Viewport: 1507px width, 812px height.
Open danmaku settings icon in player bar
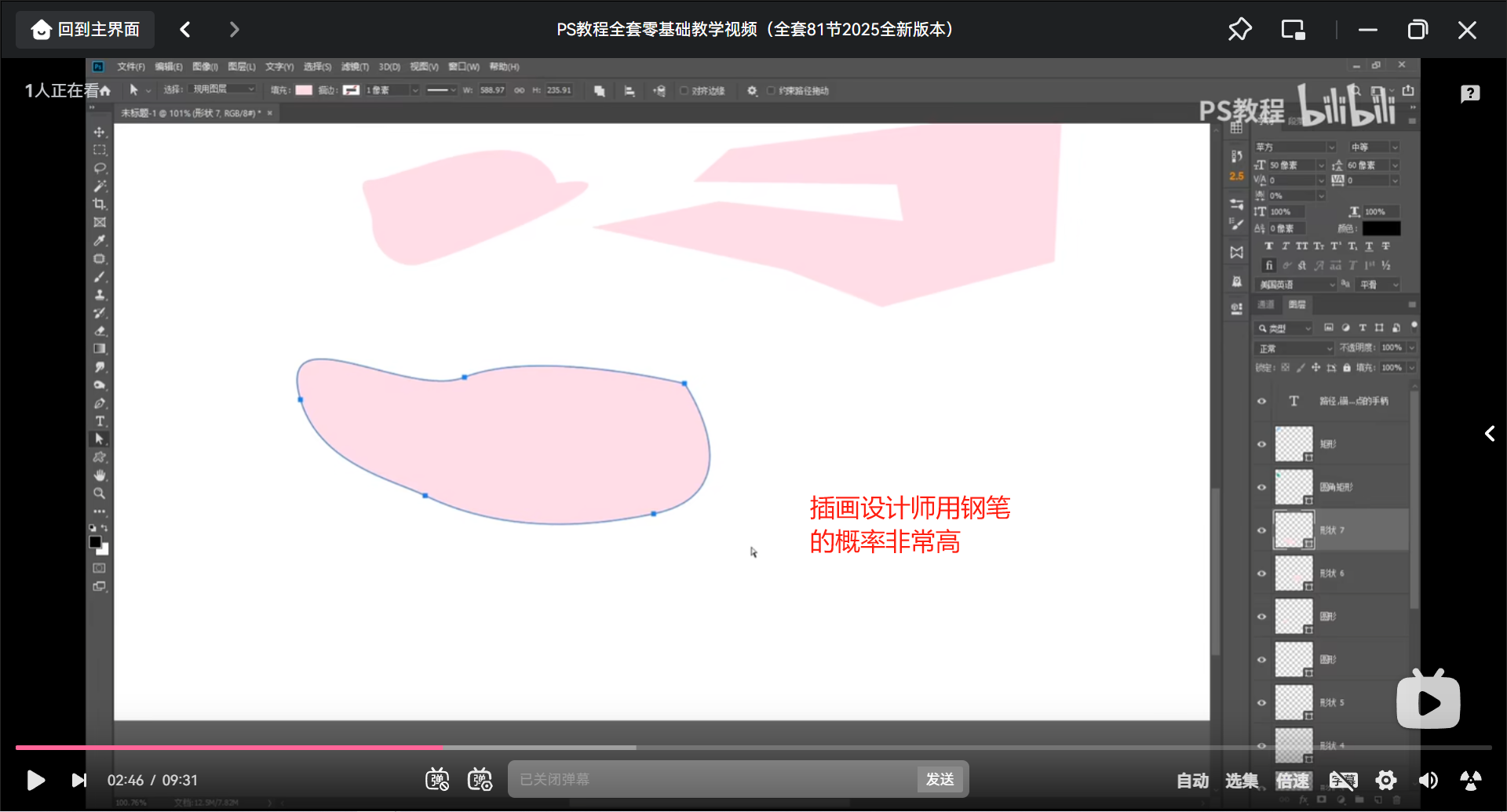[480, 780]
